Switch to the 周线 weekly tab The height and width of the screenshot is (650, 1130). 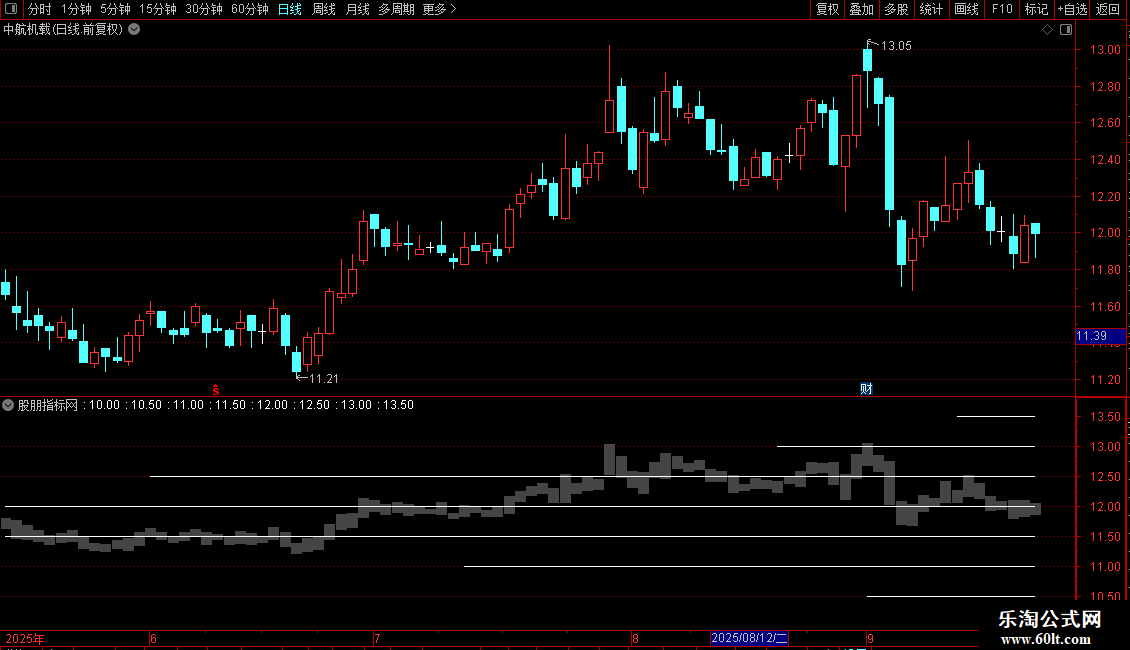(x=324, y=9)
